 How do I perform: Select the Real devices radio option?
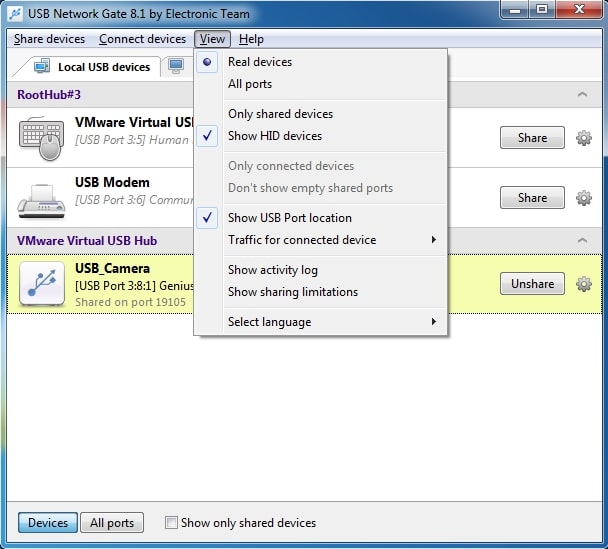320,62
